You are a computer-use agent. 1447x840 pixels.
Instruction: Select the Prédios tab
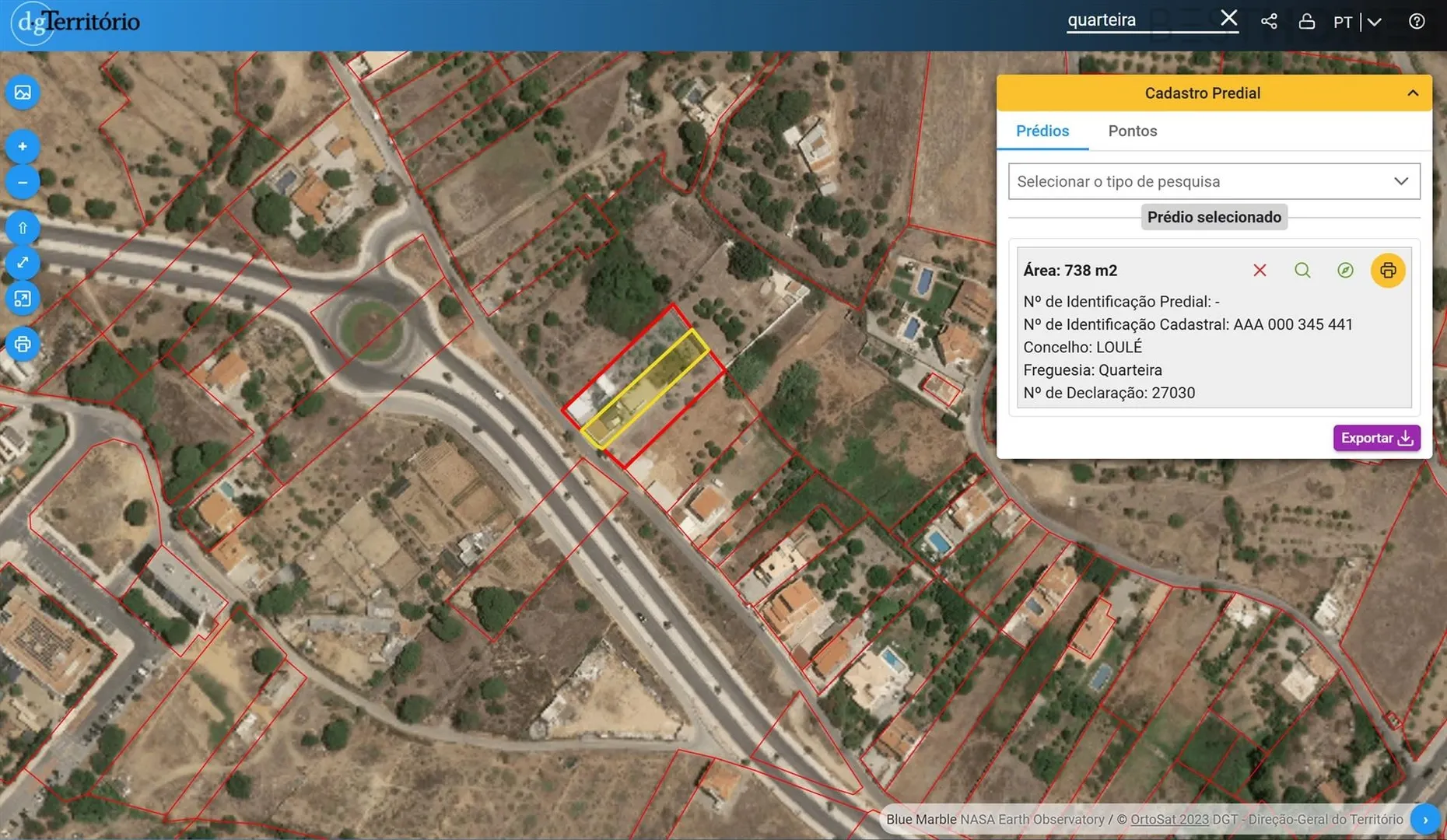(x=1042, y=131)
